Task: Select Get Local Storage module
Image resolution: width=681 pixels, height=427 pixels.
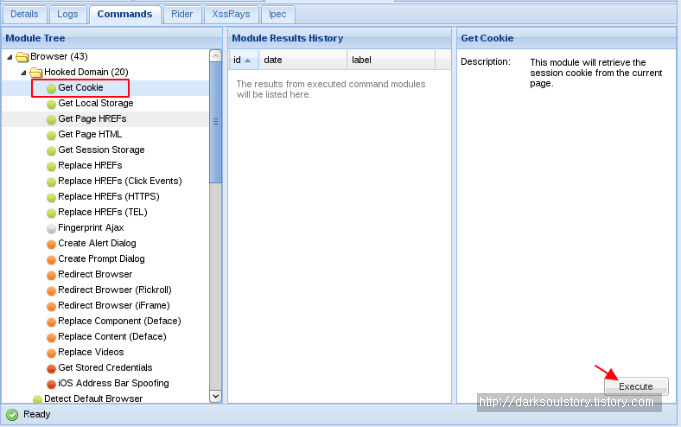Action: point(96,103)
